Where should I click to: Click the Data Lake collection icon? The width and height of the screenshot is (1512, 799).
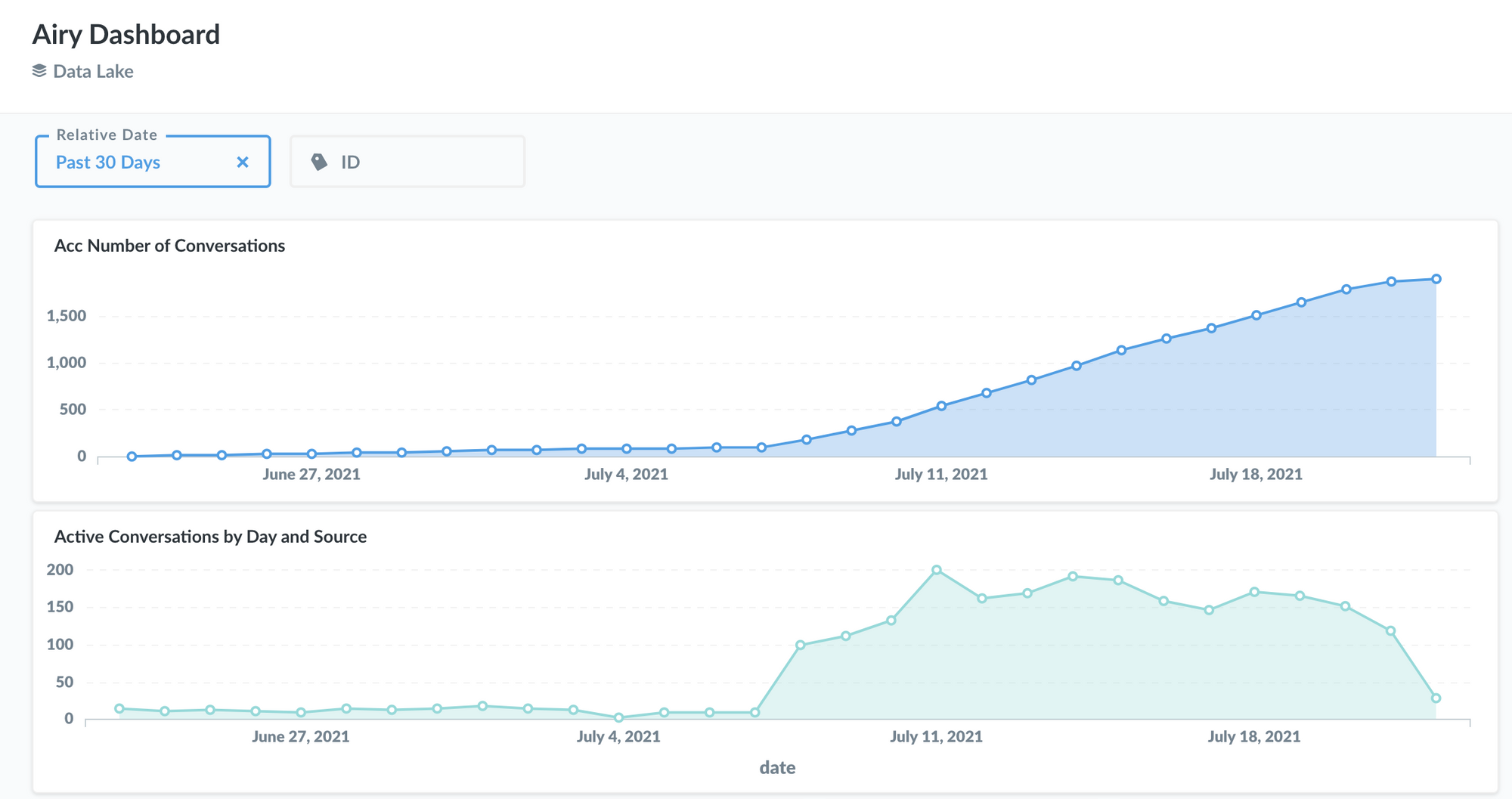(x=39, y=71)
